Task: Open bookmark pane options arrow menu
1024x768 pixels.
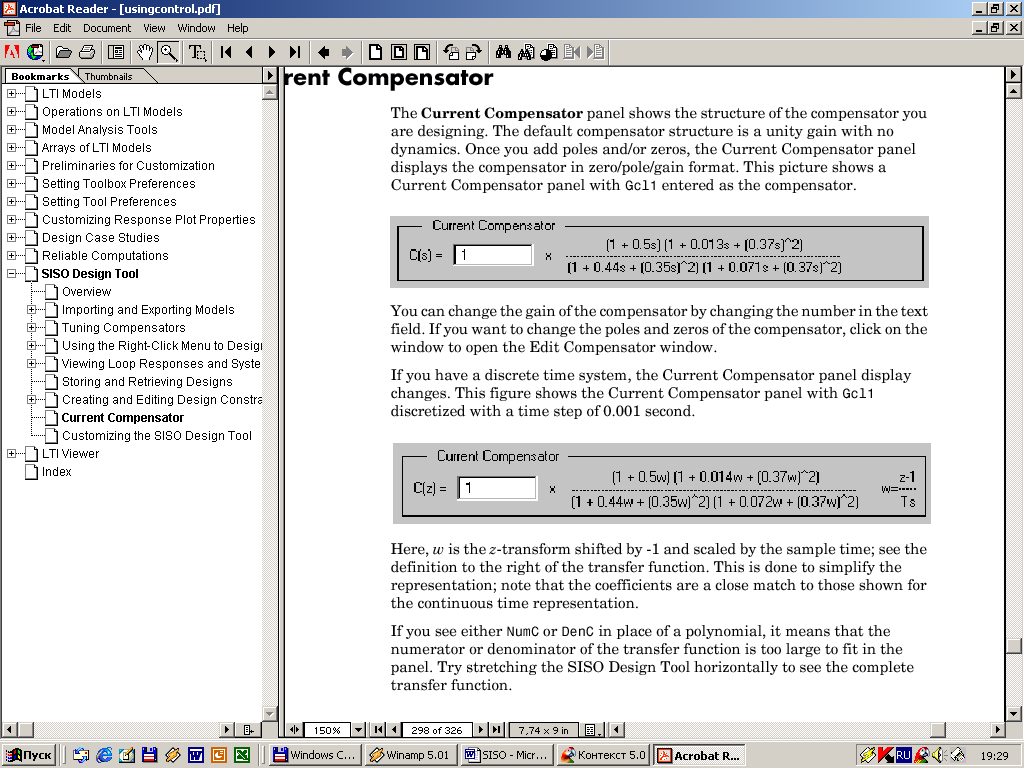Action: (x=270, y=75)
